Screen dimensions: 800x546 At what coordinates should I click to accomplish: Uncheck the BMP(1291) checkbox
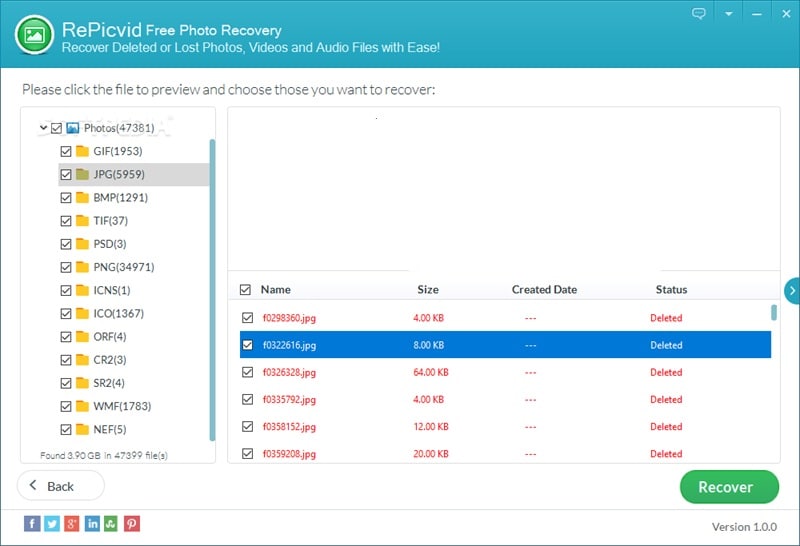click(x=66, y=197)
